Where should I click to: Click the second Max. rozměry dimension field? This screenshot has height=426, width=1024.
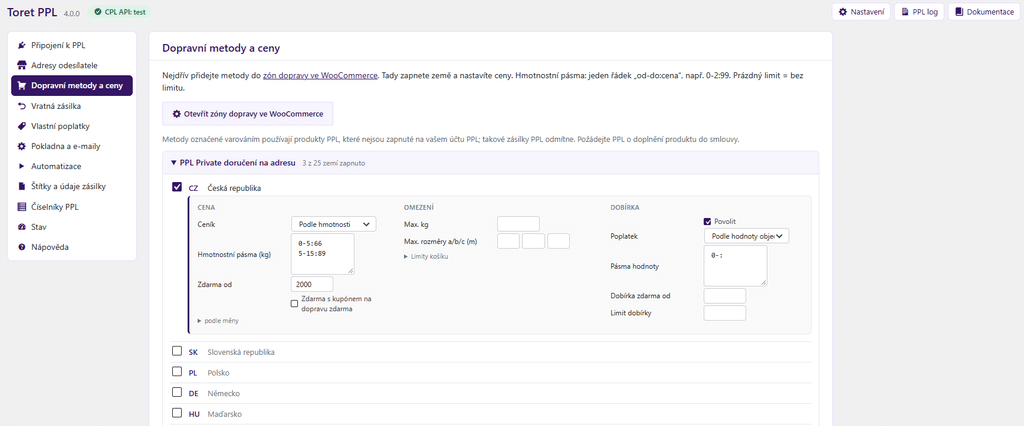(534, 241)
